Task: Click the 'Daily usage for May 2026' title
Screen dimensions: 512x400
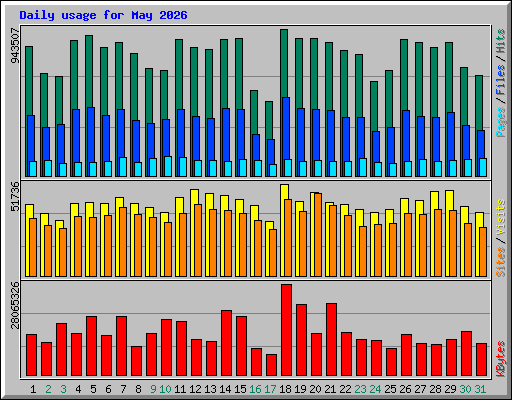Action: (x=103, y=15)
